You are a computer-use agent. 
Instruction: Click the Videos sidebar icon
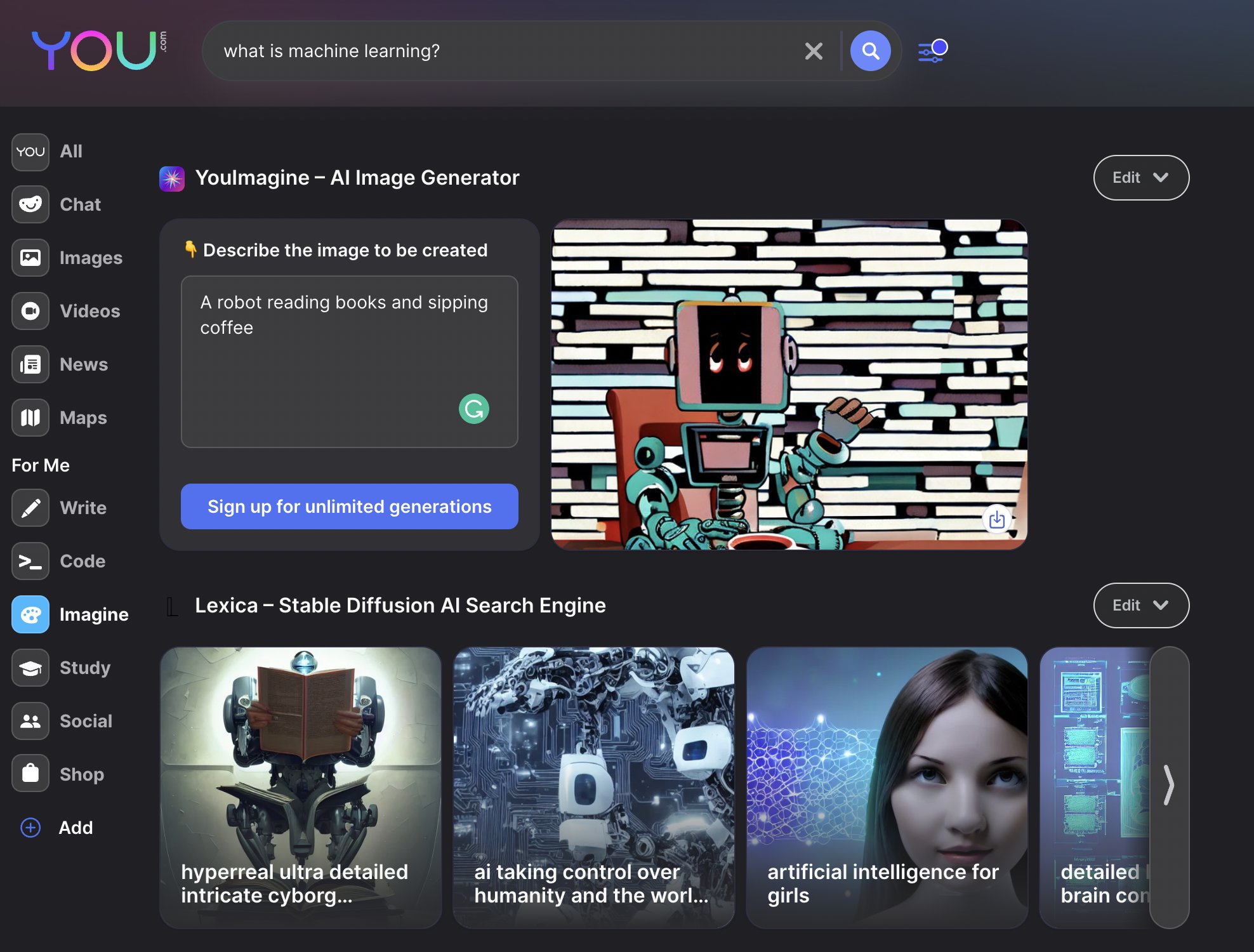30,311
